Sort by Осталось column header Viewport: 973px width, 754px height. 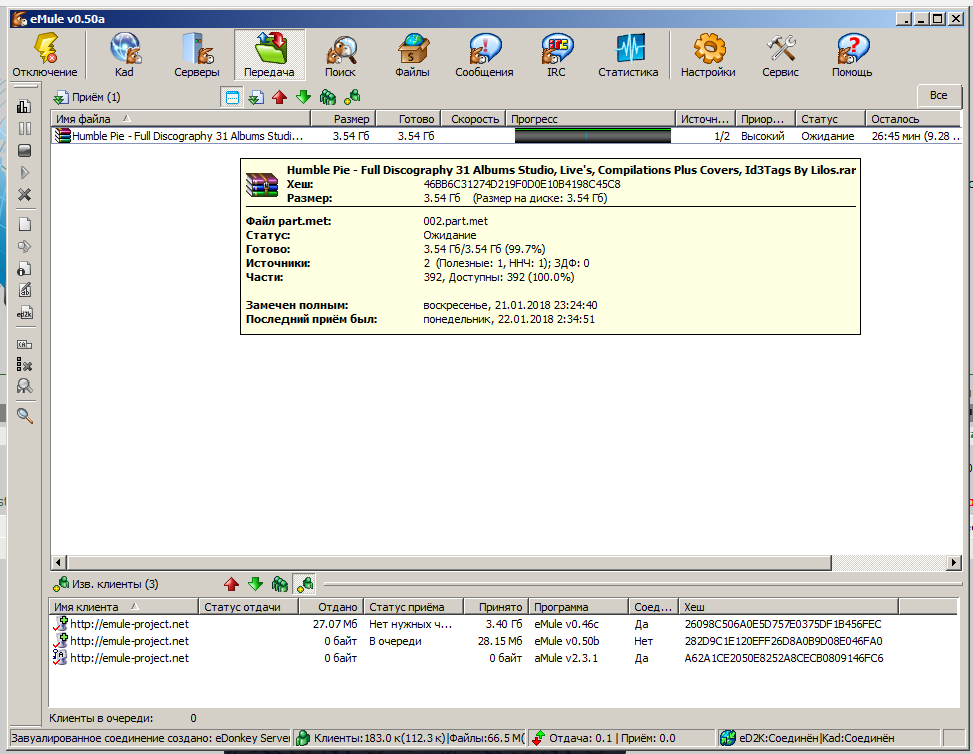913,119
